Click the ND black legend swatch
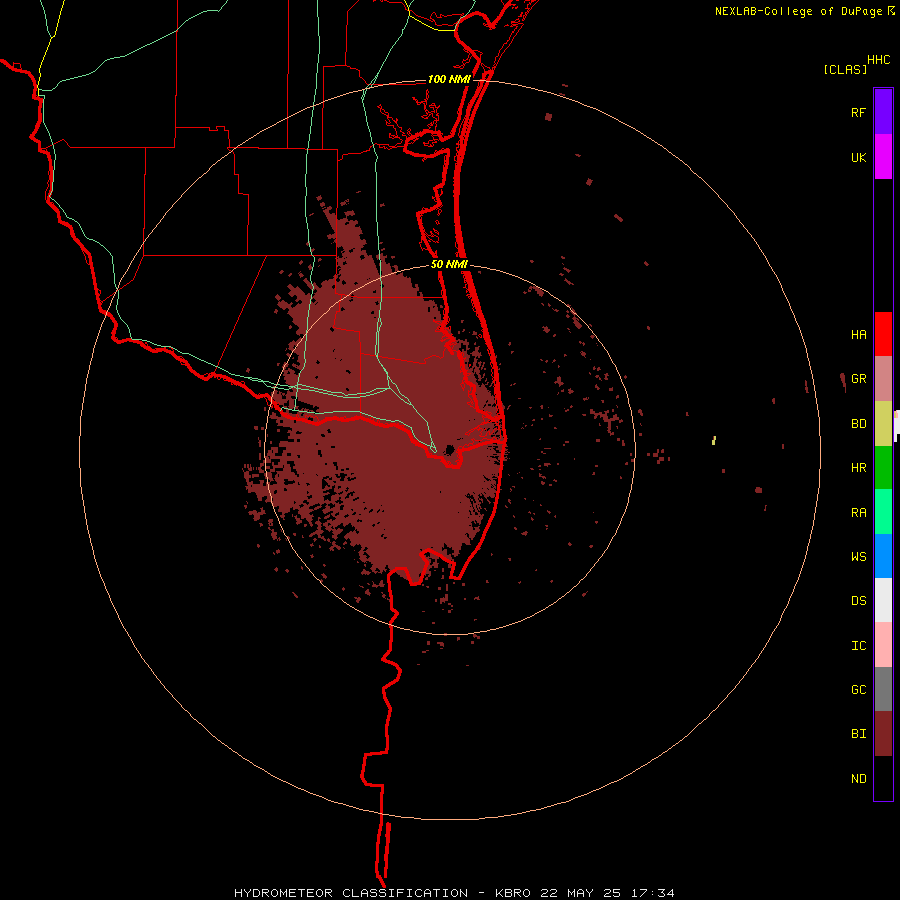 883,778
